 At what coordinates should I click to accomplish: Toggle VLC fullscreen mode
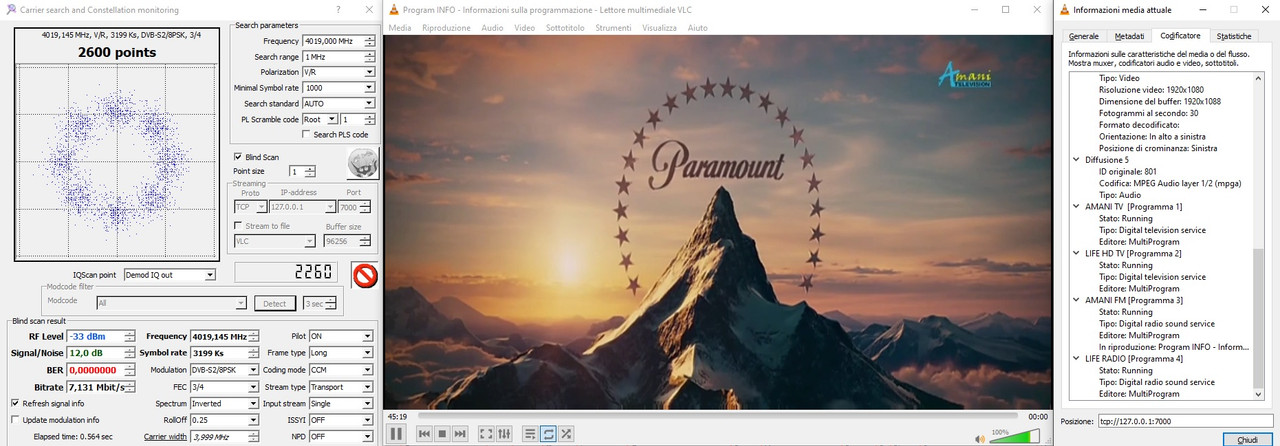[486, 433]
